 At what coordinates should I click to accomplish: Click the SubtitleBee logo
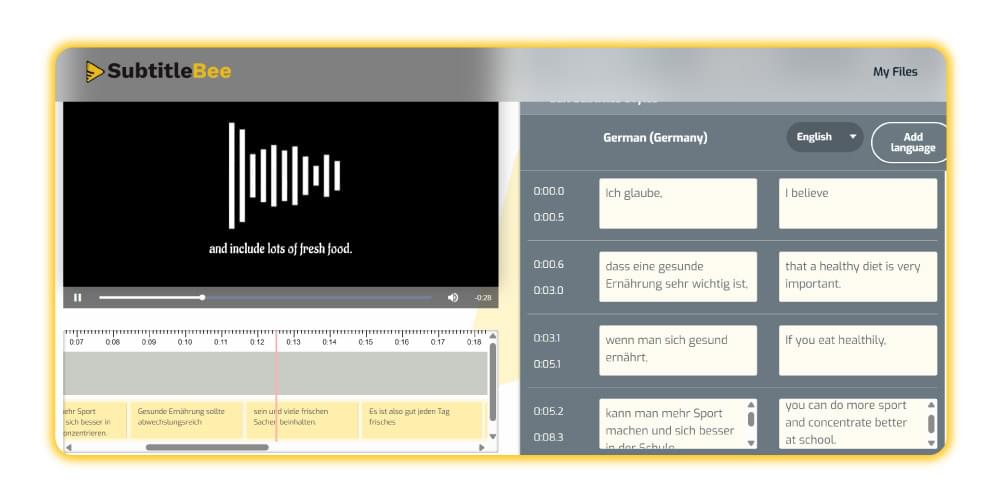[159, 71]
